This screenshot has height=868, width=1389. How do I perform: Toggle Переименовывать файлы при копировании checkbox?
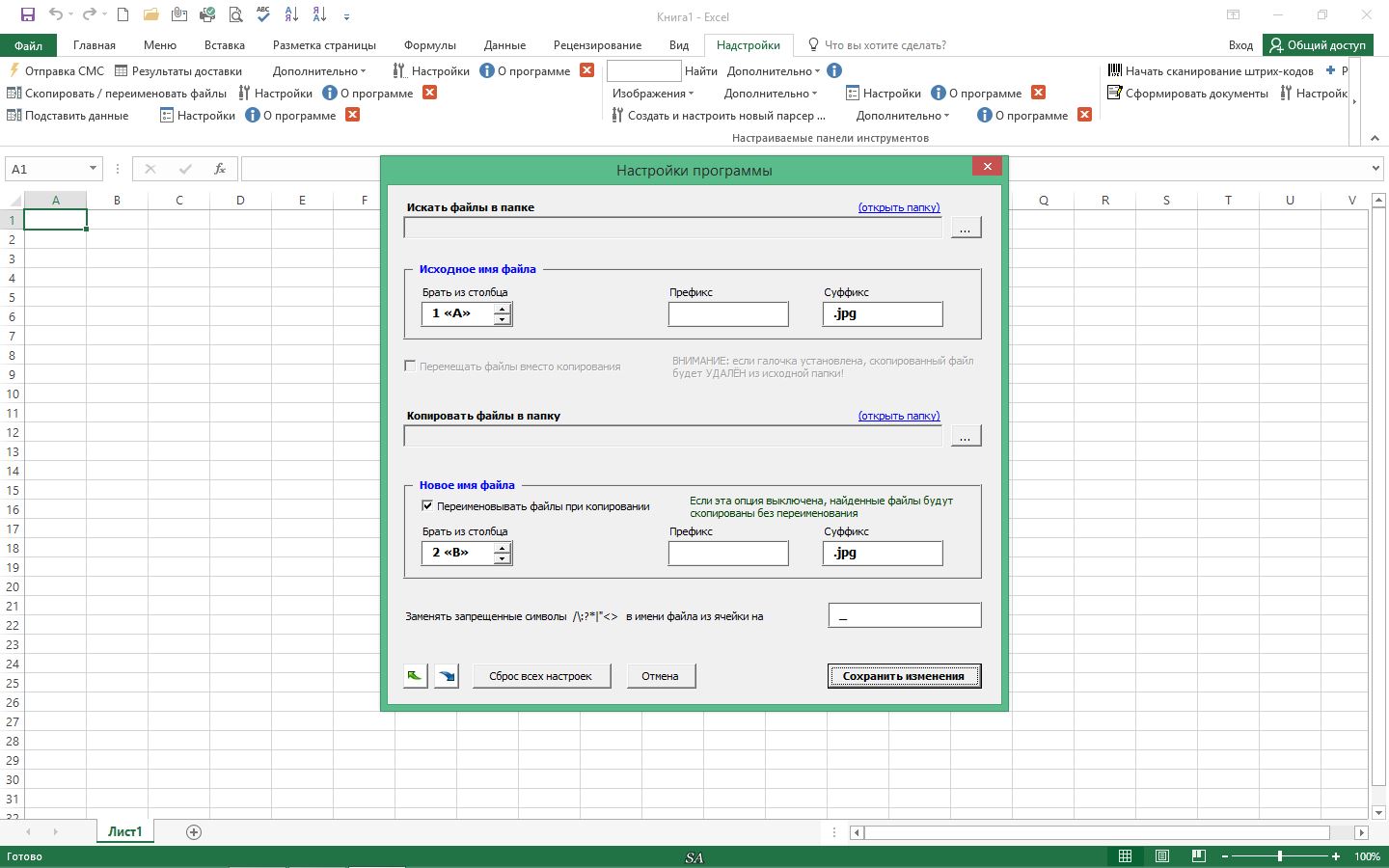pyautogui.click(x=427, y=505)
